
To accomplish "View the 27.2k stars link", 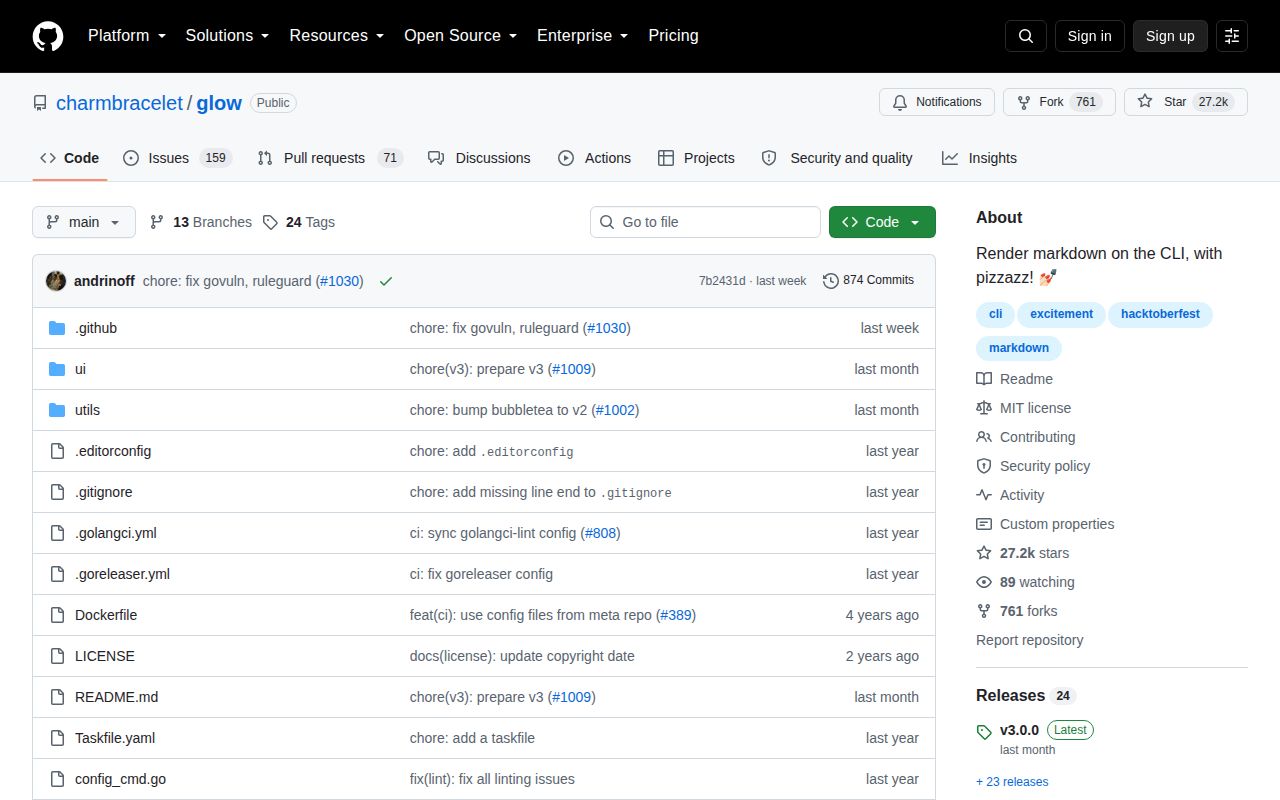I will coord(1022,553).
